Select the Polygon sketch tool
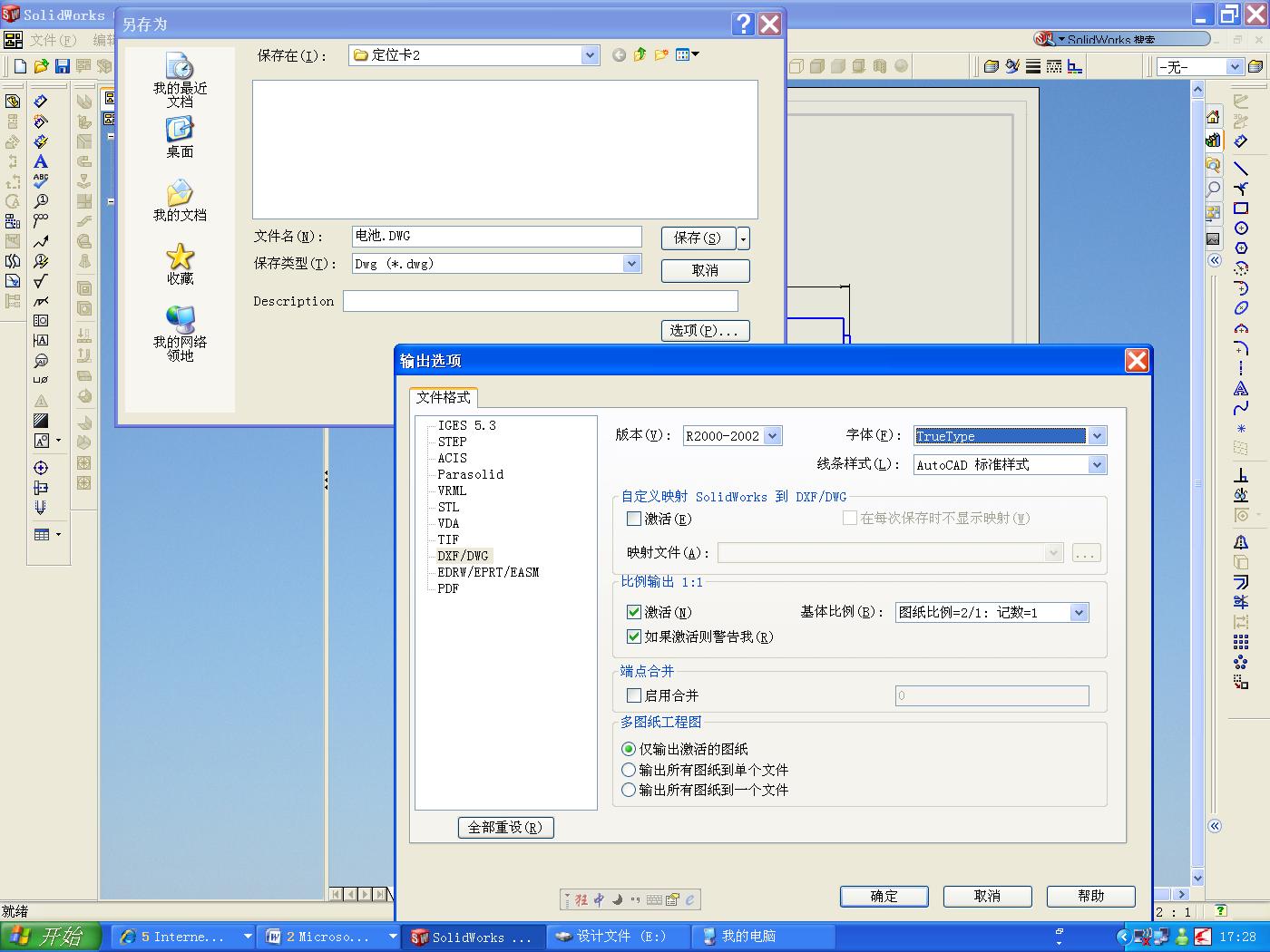This screenshot has height=952, width=1270. point(1241,248)
